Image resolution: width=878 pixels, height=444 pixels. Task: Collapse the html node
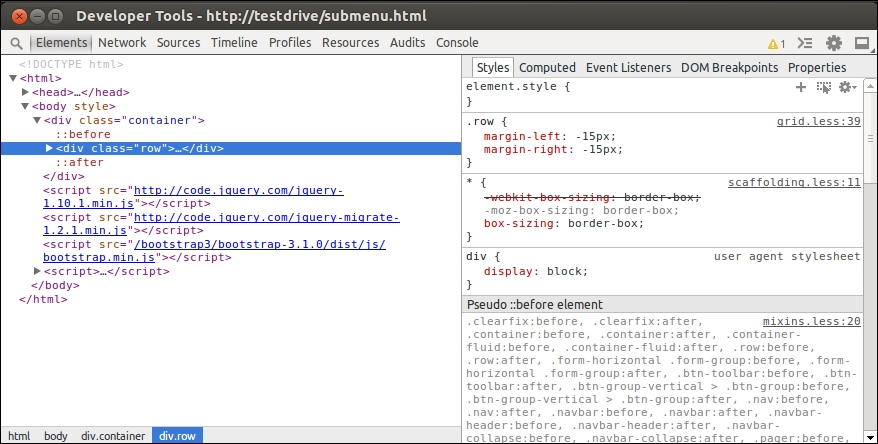tap(13, 78)
